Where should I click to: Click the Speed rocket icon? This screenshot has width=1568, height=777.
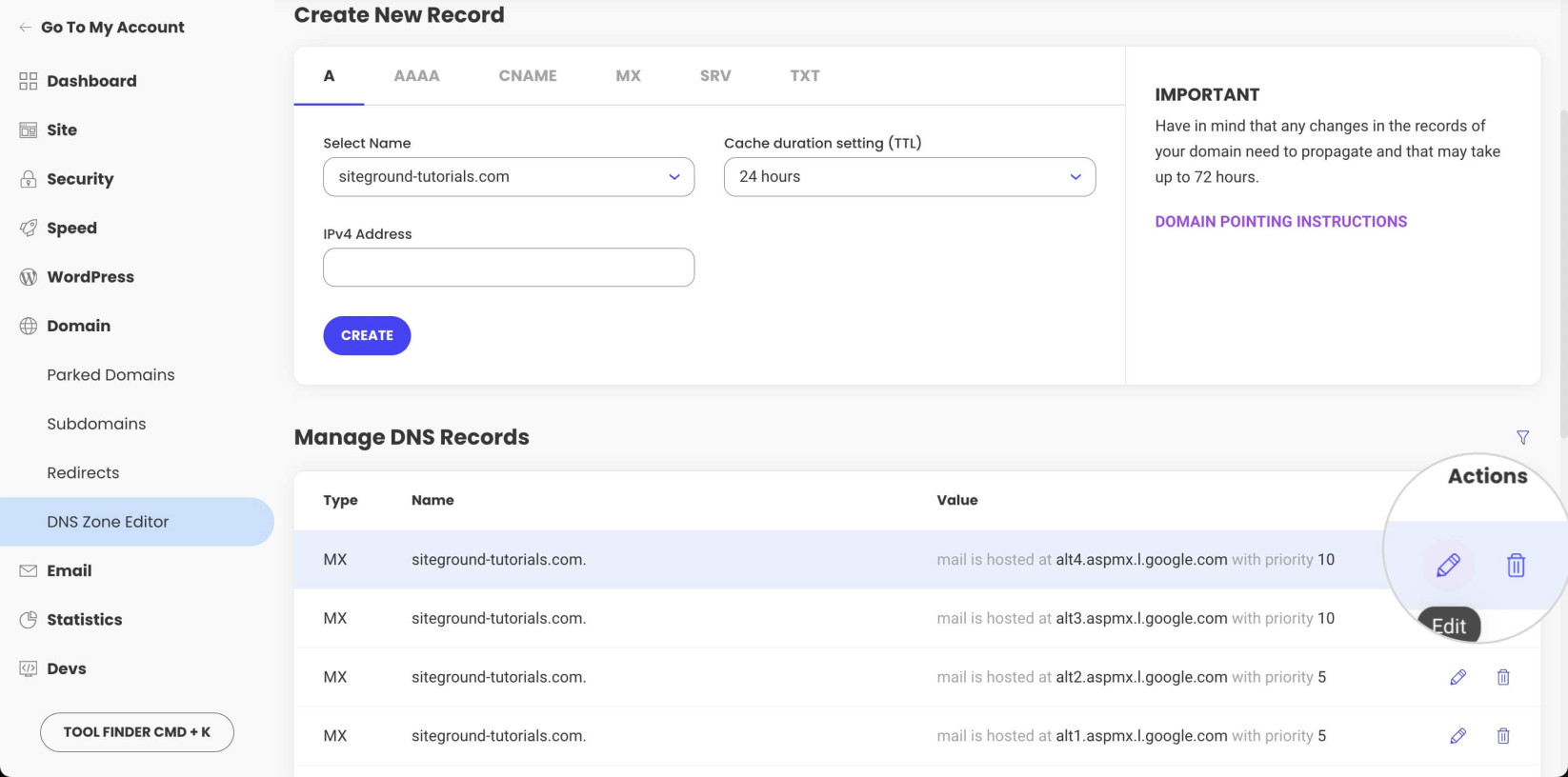pyautogui.click(x=29, y=229)
